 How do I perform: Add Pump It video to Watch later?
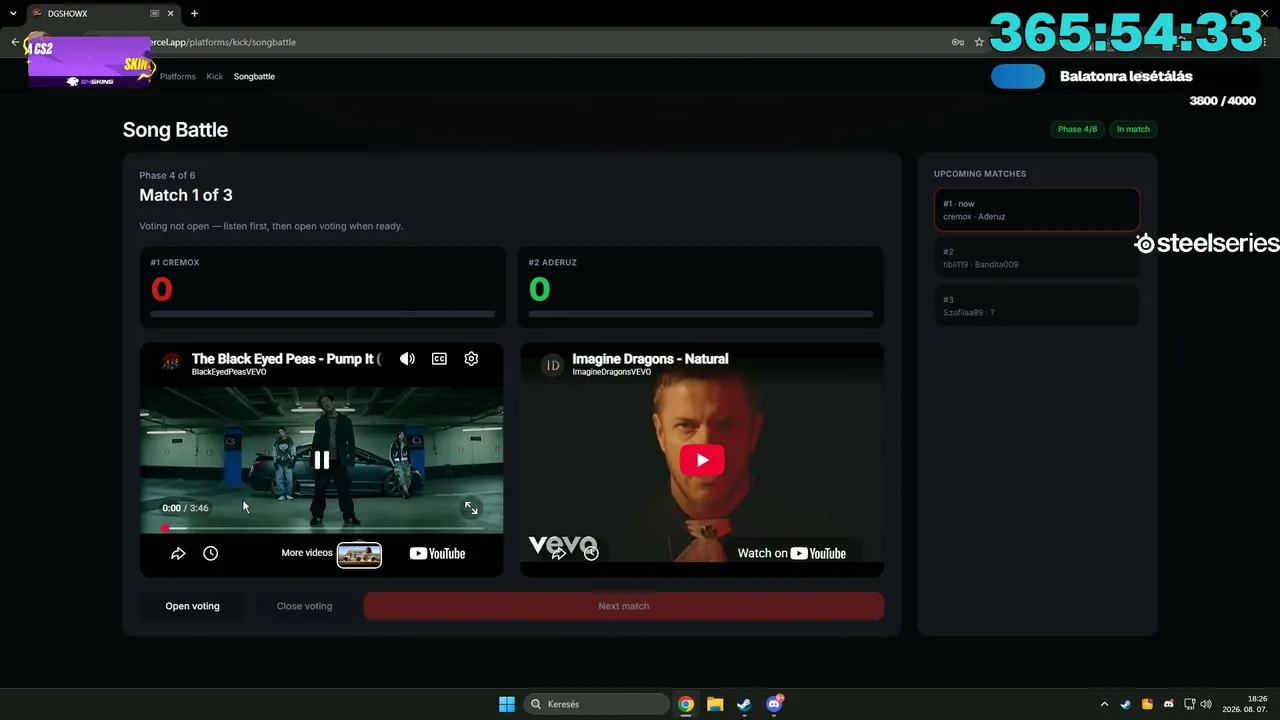pos(211,553)
